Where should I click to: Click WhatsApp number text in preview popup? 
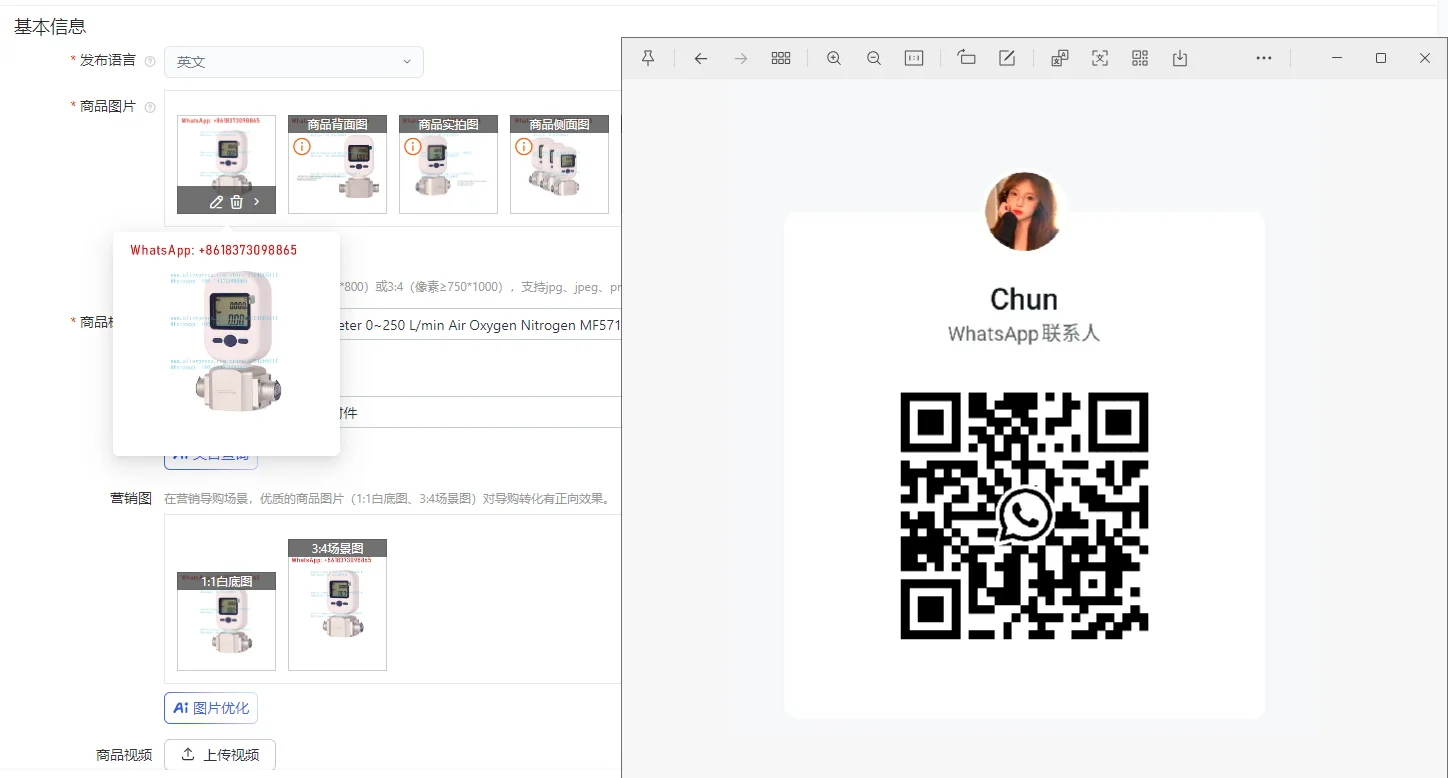click(214, 250)
